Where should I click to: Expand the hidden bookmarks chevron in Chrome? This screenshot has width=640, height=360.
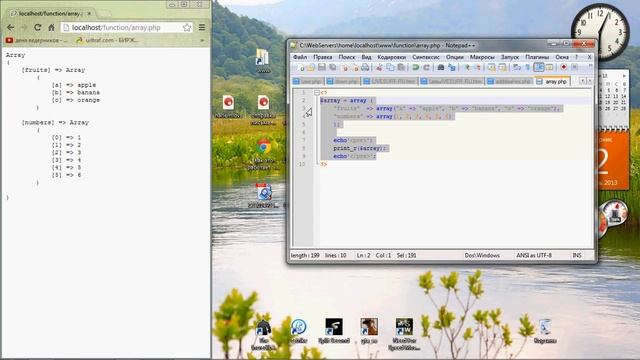[202, 40]
